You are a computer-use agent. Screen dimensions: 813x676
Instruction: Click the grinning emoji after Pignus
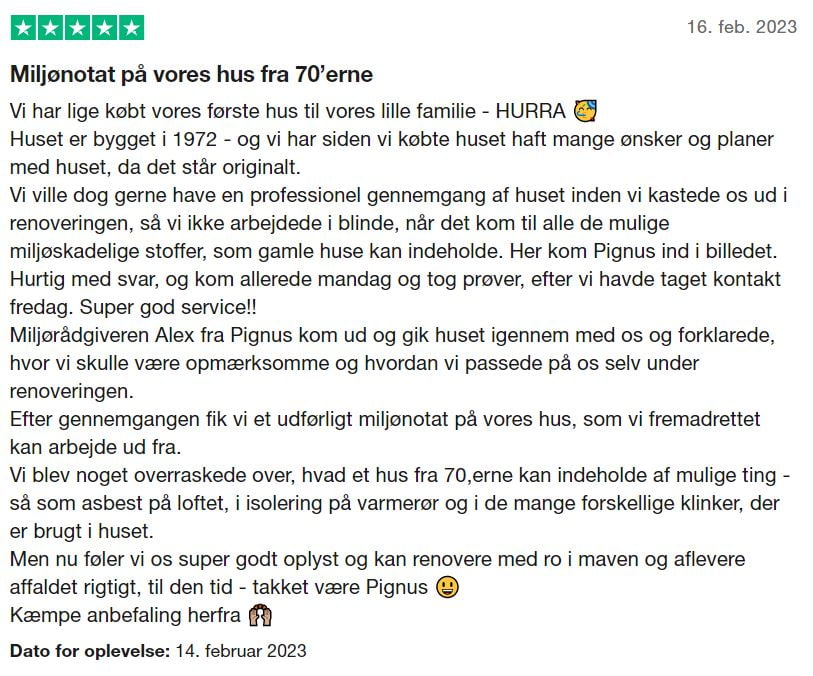(447, 587)
